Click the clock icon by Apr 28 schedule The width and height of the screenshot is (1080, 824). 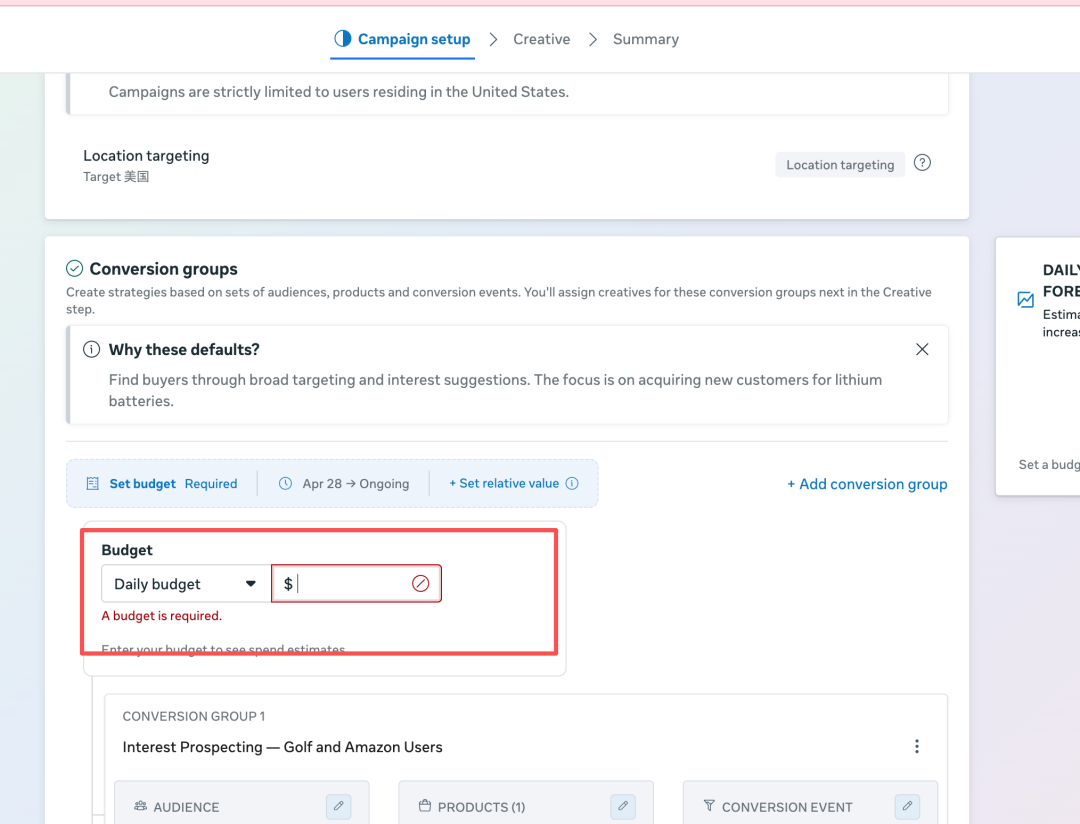pyautogui.click(x=285, y=484)
